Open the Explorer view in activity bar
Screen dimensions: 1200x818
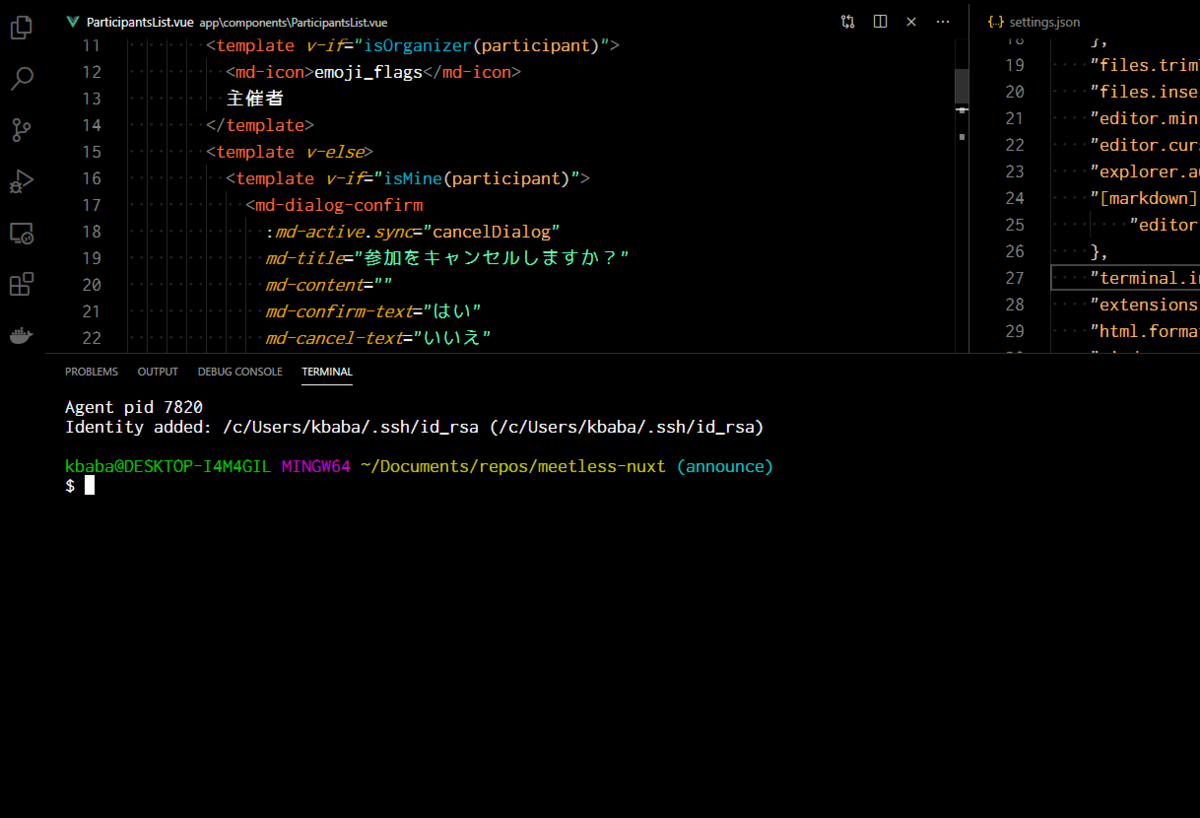pos(21,26)
